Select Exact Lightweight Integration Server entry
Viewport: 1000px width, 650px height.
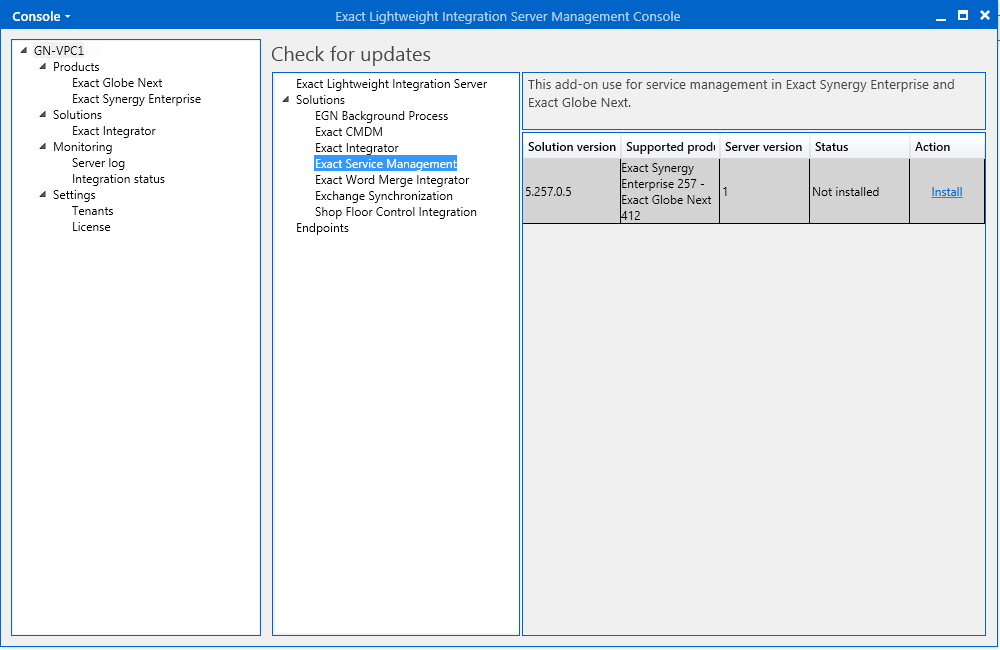pos(392,84)
